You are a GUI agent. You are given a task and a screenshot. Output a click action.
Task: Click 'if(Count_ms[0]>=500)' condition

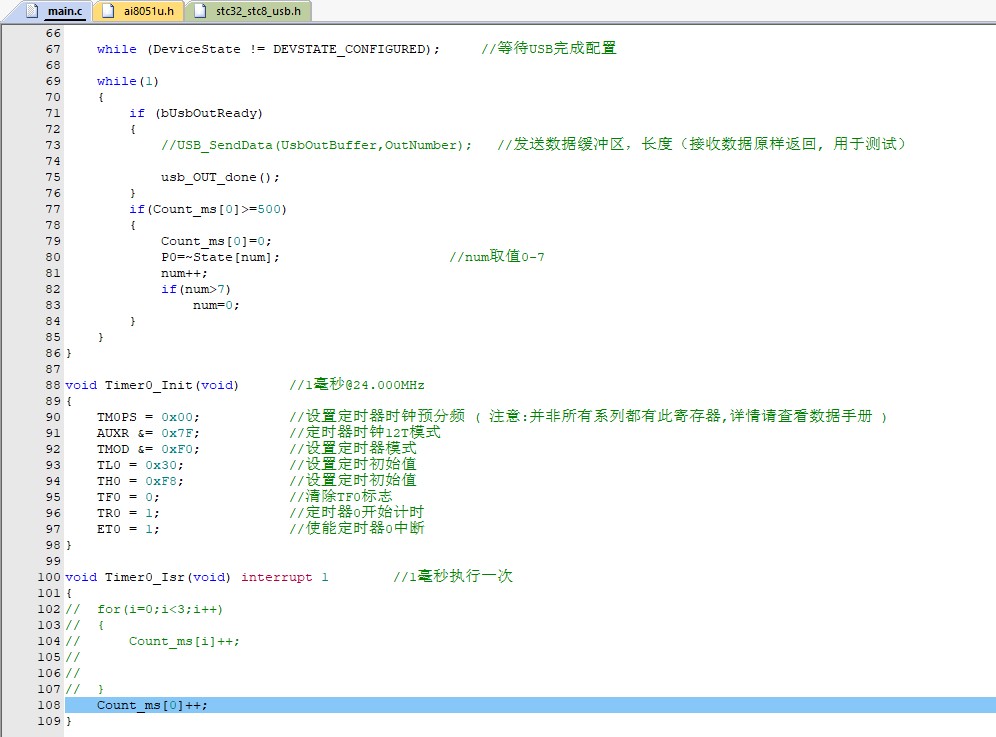(208, 209)
